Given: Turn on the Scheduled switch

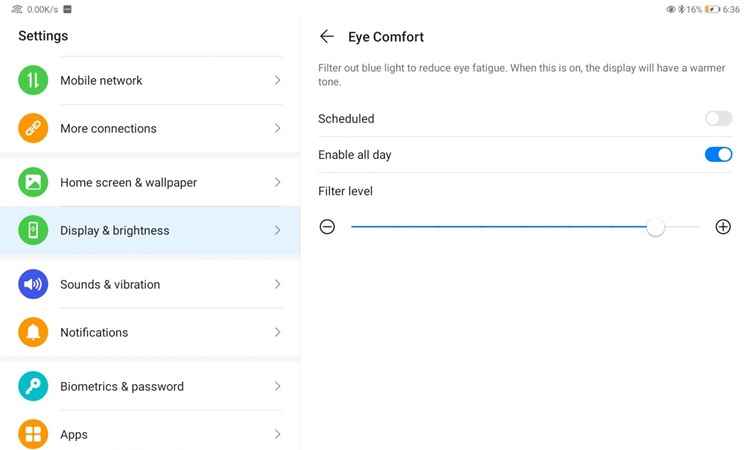Looking at the screenshot, I should point(718,119).
